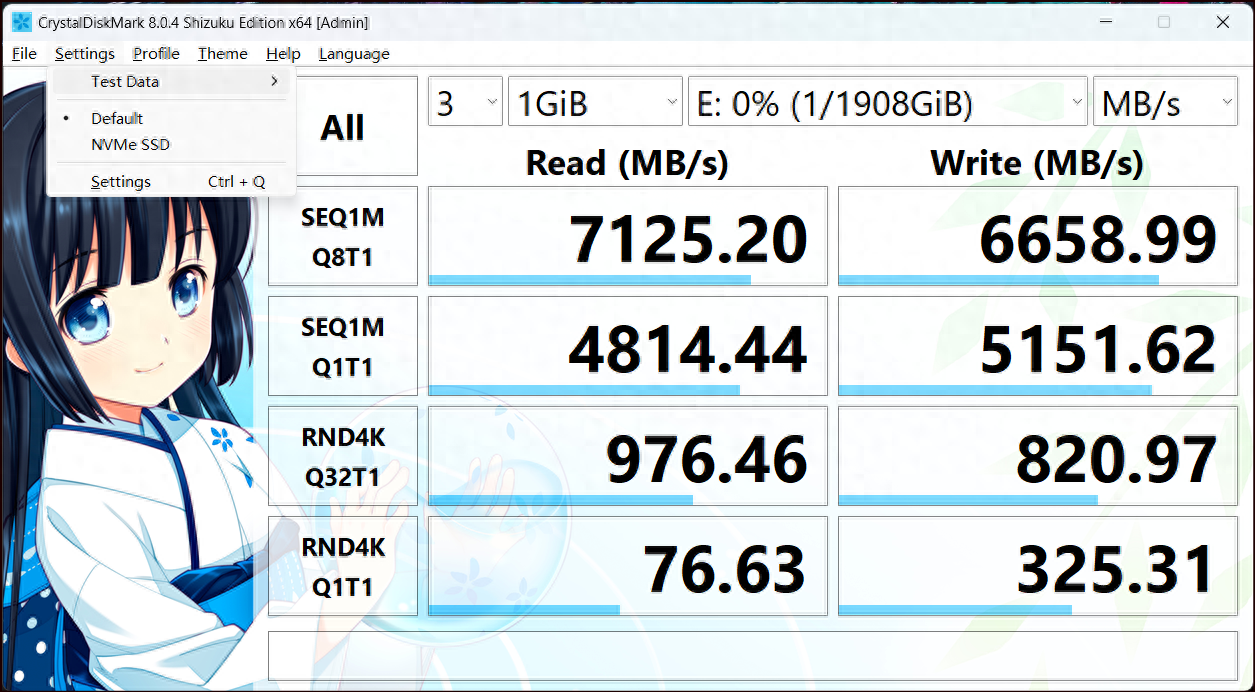Select the NVMe SSD settings option
This screenshot has width=1255, height=692.
tap(170, 144)
